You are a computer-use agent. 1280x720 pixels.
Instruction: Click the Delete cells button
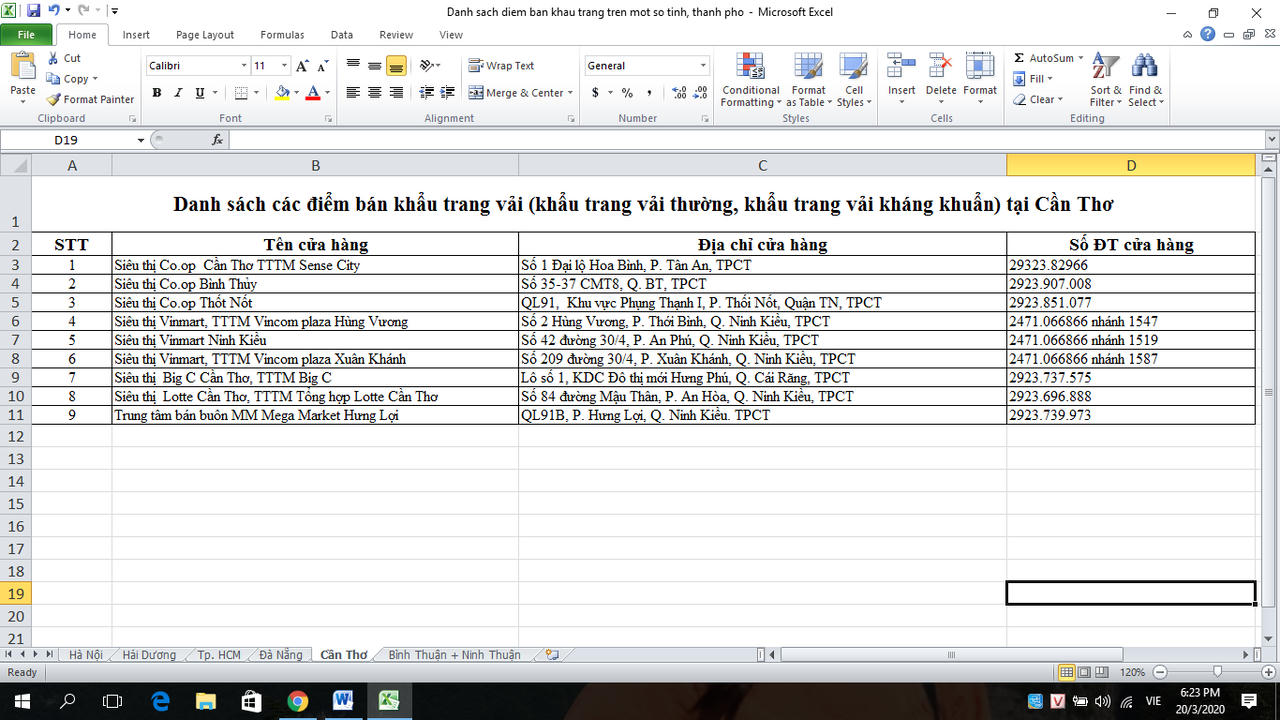[x=940, y=78]
